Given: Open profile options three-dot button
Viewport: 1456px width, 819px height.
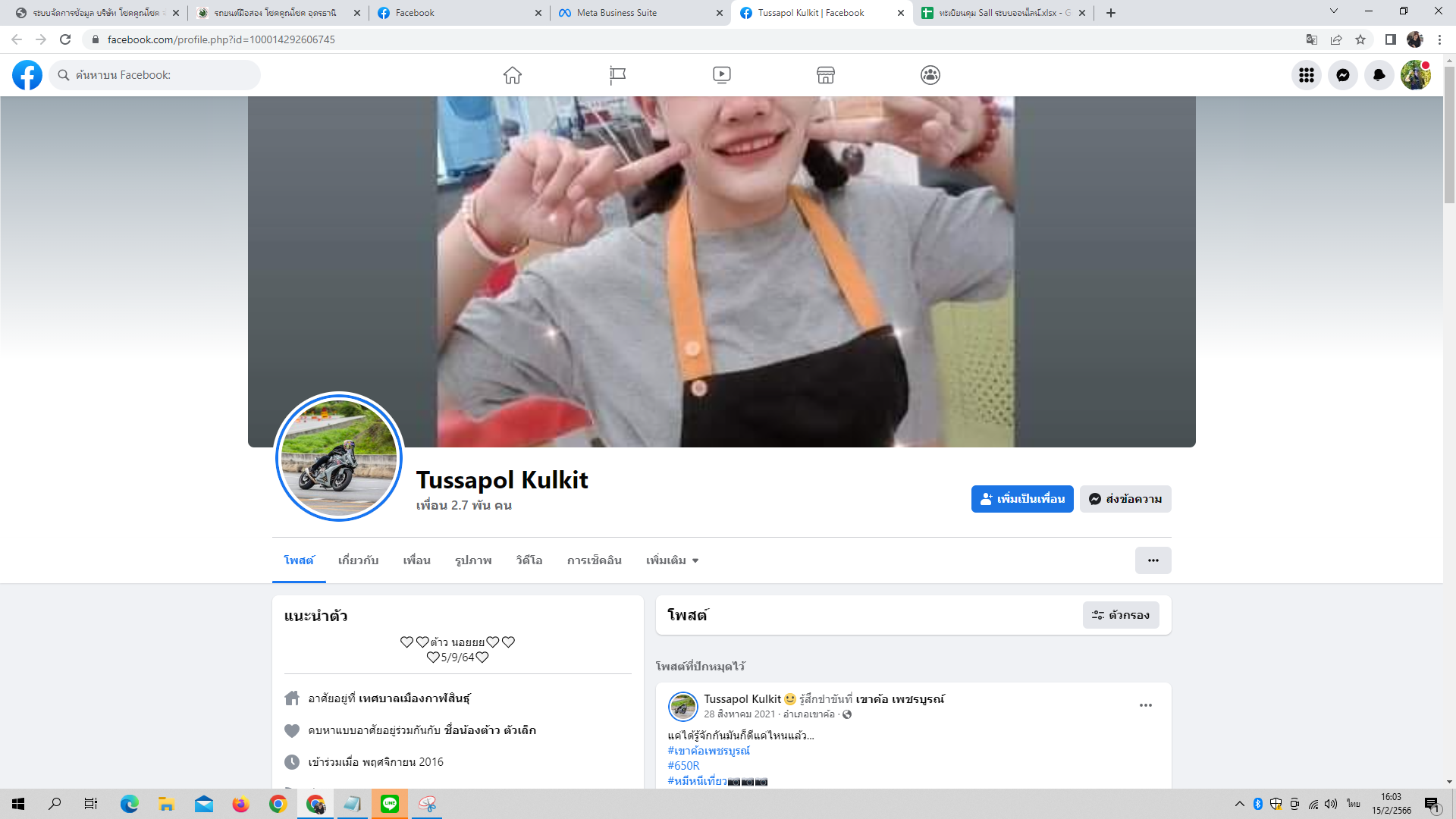Looking at the screenshot, I should 1153,560.
